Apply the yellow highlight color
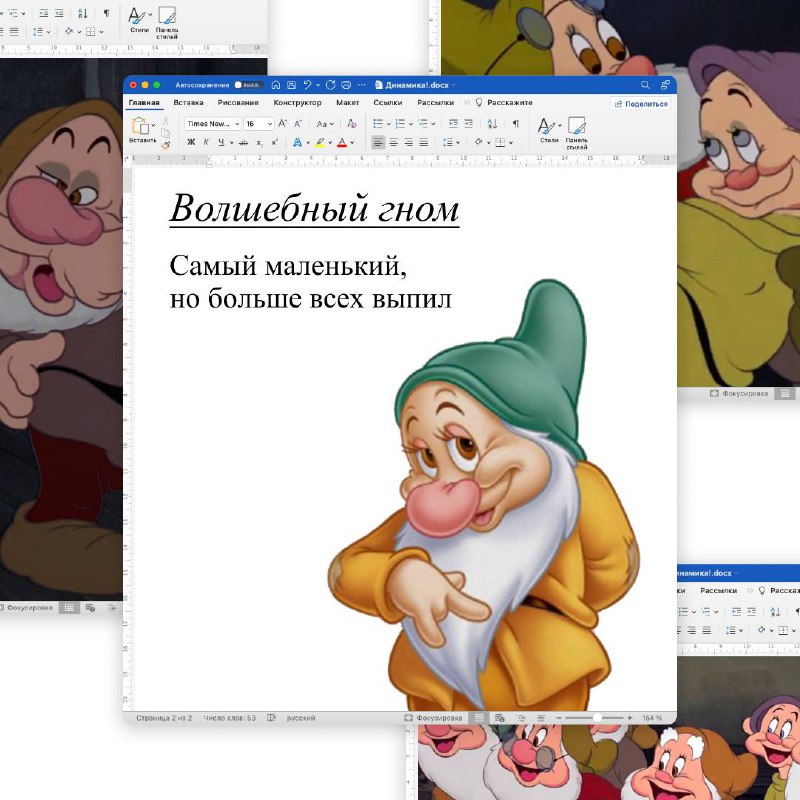The image size is (800, 800). pos(319,143)
